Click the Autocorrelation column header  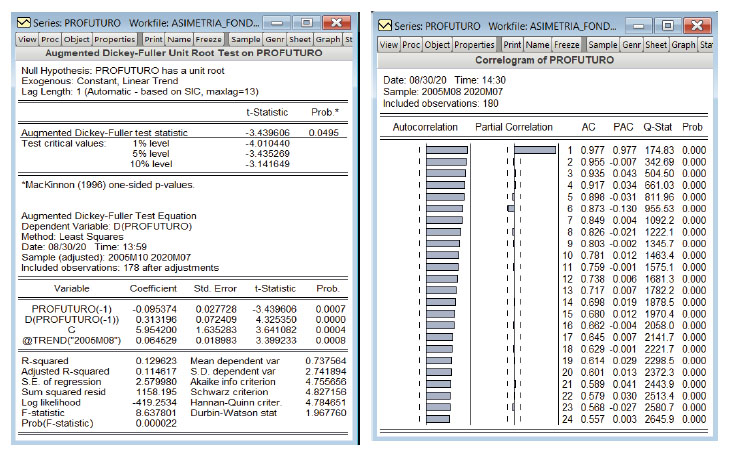click(x=425, y=127)
